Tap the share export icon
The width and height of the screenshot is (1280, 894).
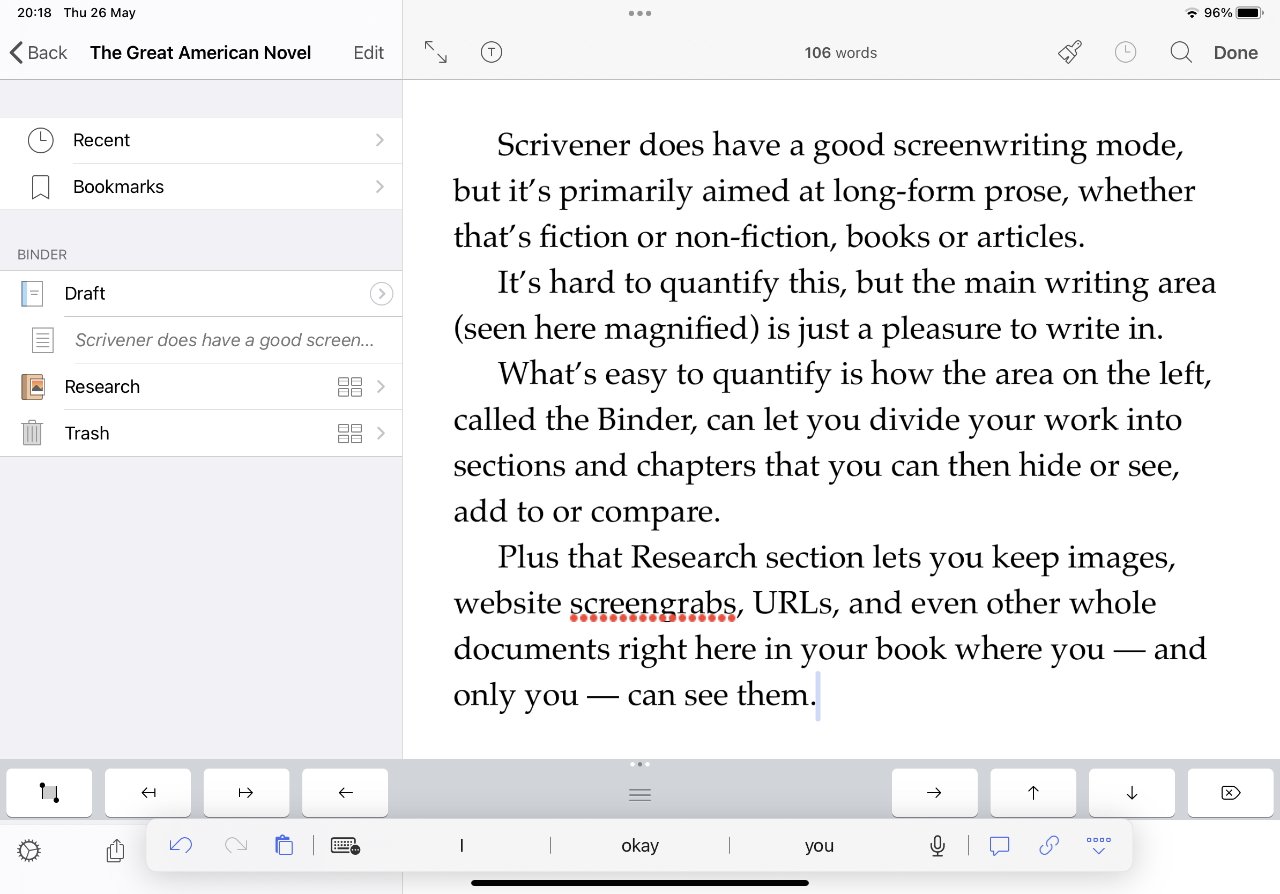click(x=115, y=851)
